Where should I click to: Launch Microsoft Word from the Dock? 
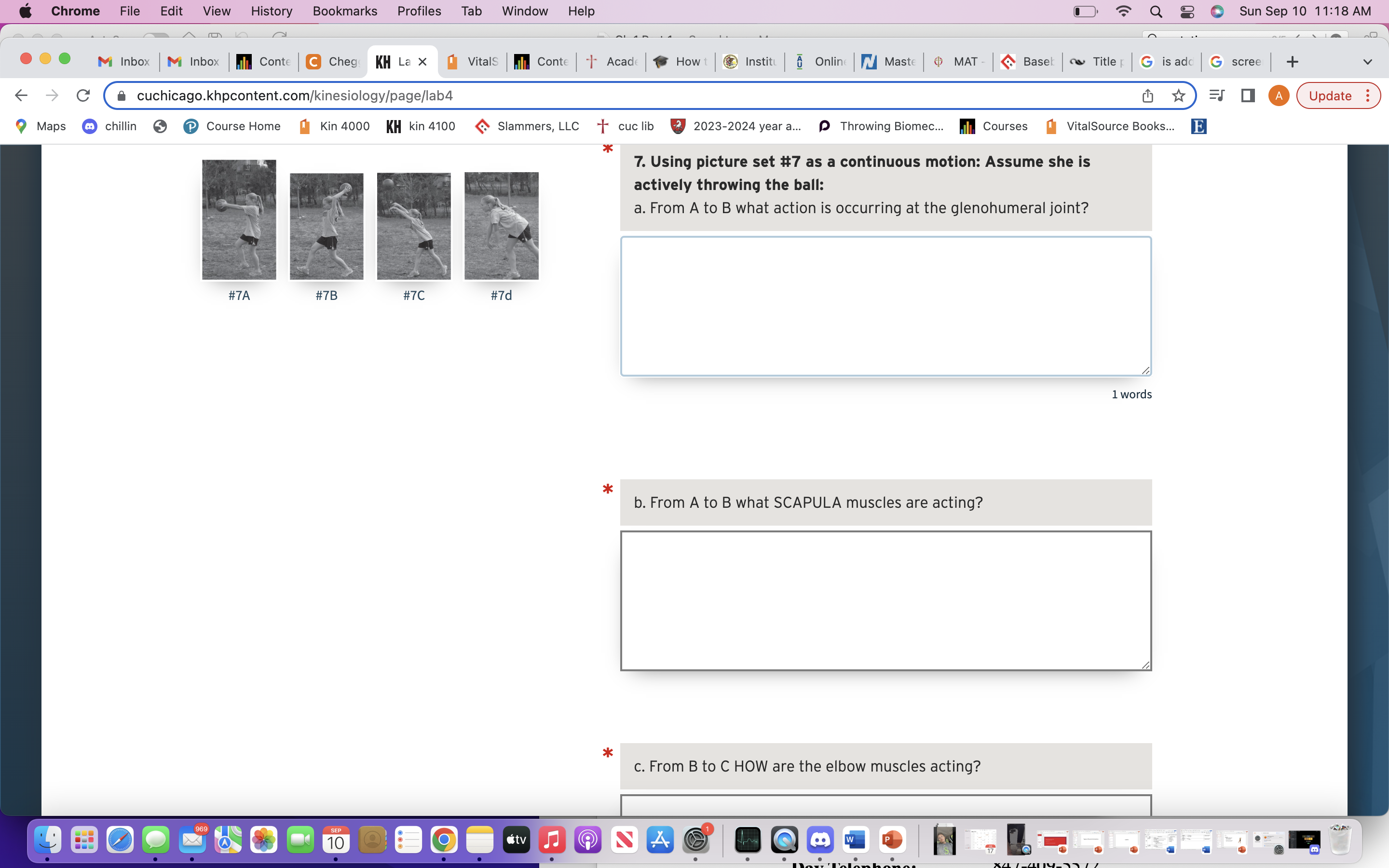pos(855,839)
